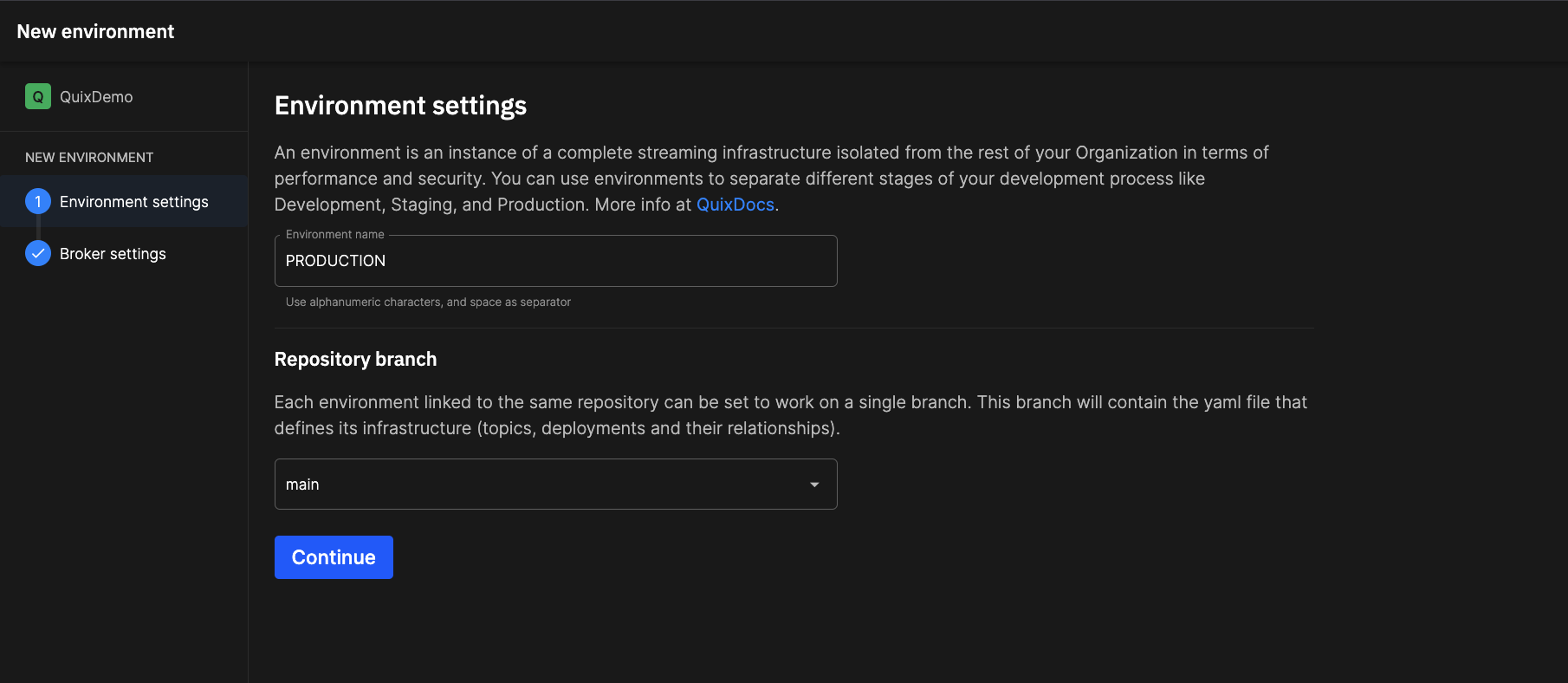Click the green QuixDemo Q logo icon
This screenshot has height=683, width=1568.
(37, 96)
